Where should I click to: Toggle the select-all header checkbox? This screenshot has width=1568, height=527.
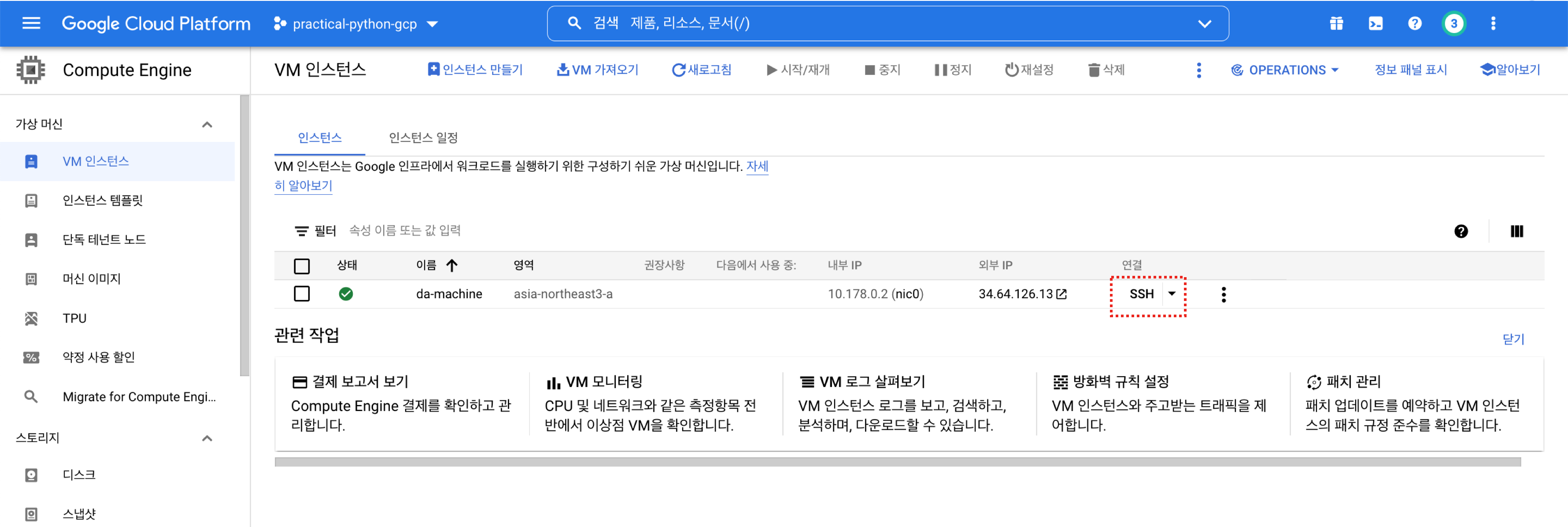pyautogui.click(x=301, y=266)
